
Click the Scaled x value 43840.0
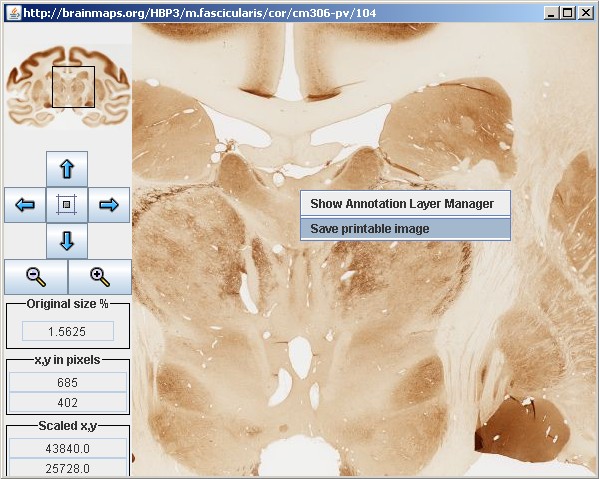68,448
